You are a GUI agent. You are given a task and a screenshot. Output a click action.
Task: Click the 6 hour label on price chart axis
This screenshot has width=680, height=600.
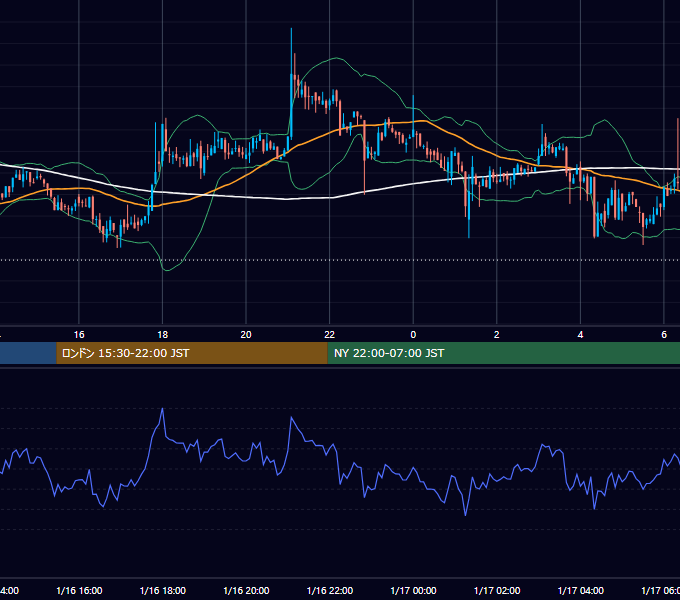pos(664,334)
